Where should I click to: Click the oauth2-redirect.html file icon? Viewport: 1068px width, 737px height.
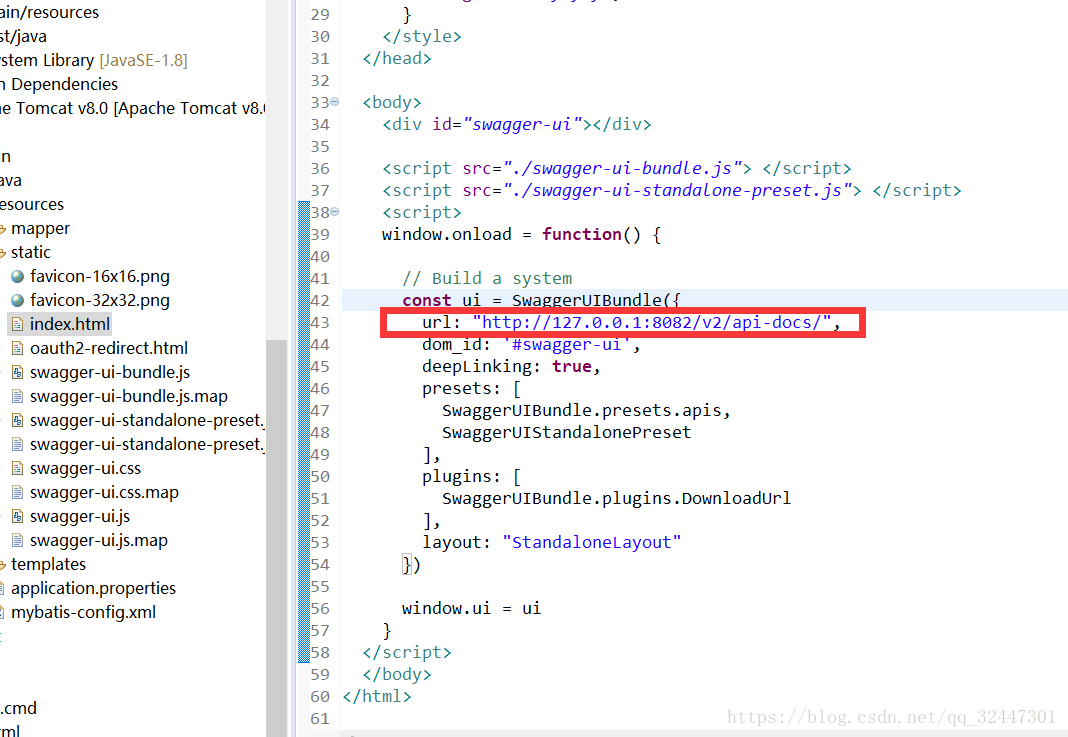[x=18, y=348]
